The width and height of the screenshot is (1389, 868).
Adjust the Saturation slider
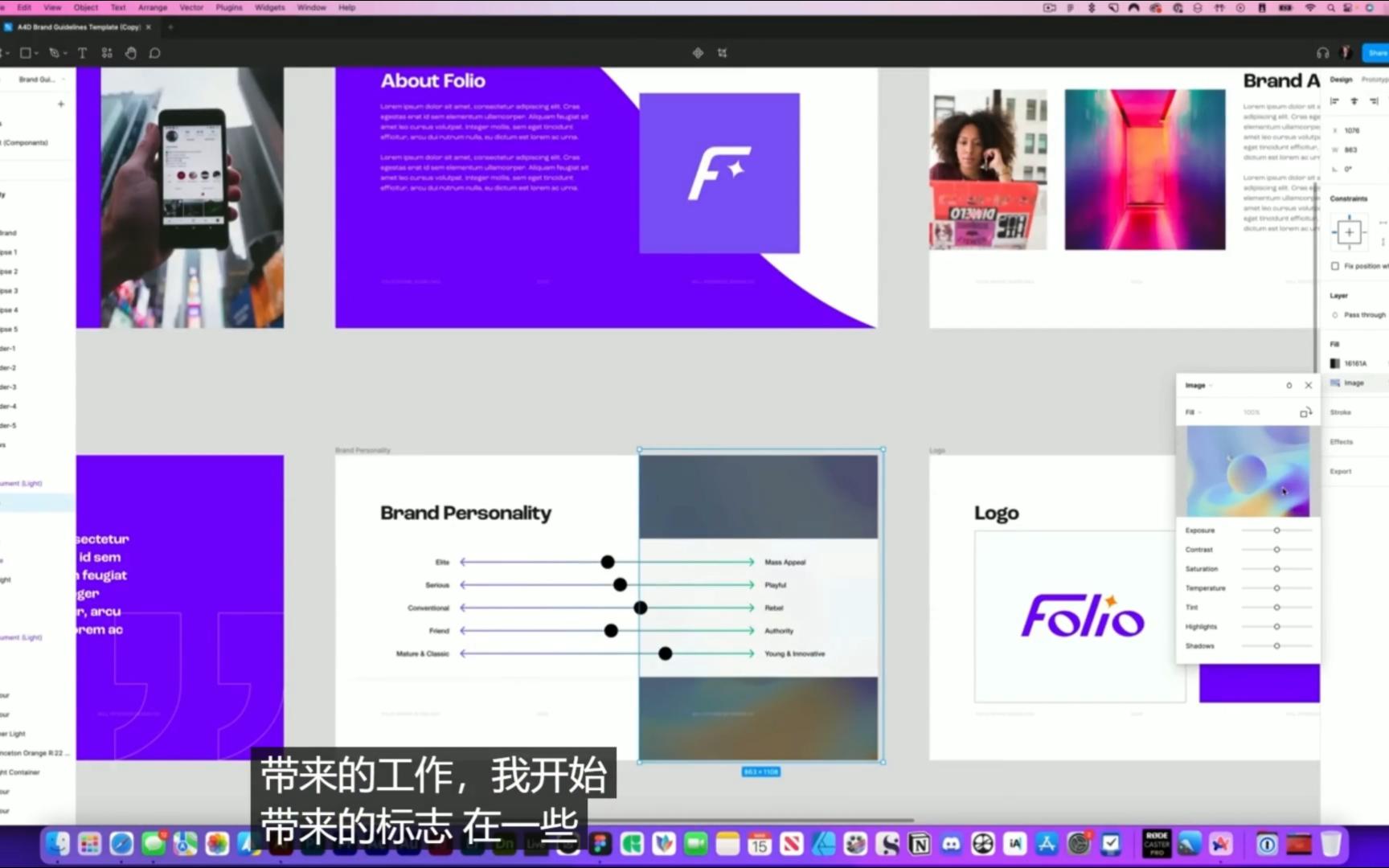[1276, 569]
